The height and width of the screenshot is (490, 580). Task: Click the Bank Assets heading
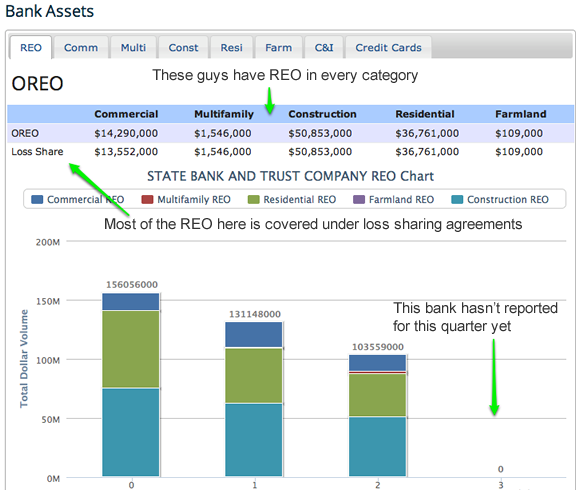pos(50,11)
